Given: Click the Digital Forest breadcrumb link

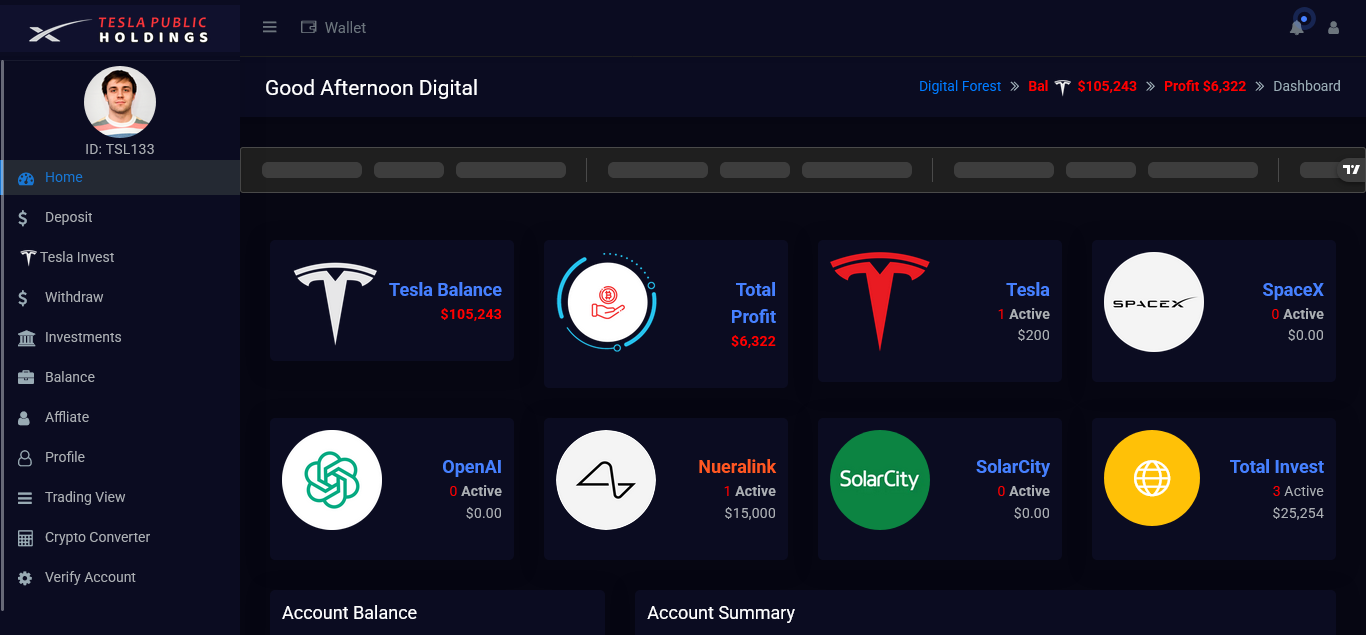Looking at the screenshot, I should 959,86.
